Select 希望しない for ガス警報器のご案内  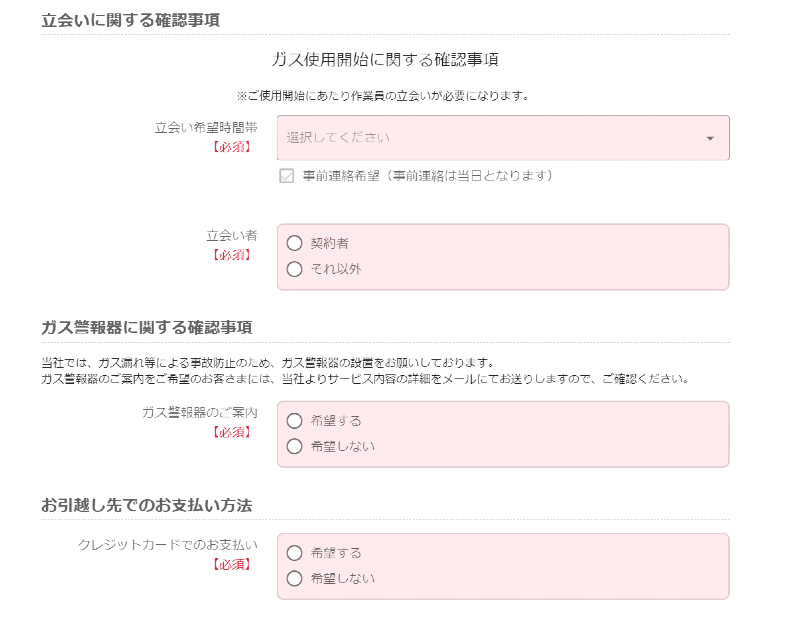294,447
